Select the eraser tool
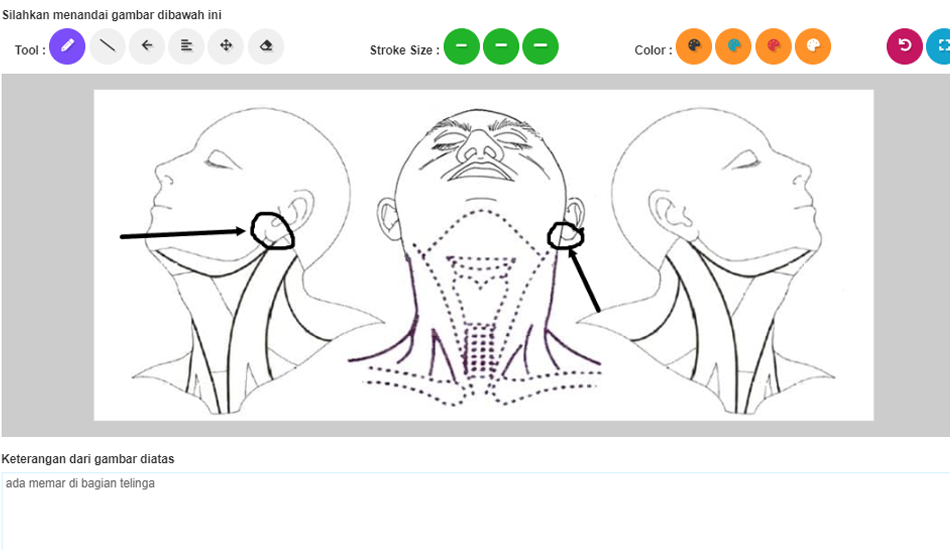The width and height of the screenshot is (950, 550). click(265, 46)
